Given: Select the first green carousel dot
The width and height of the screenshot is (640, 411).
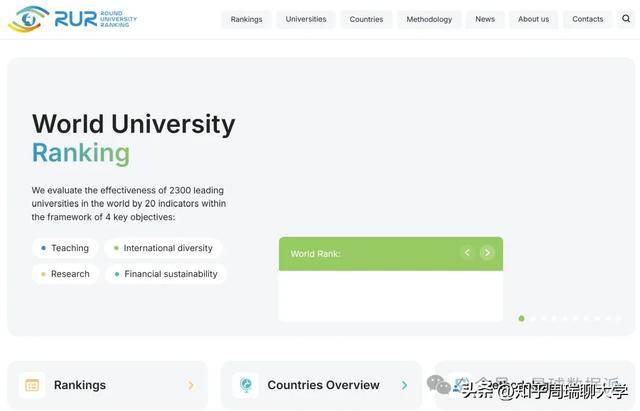Looking at the screenshot, I should (x=521, y=319).
